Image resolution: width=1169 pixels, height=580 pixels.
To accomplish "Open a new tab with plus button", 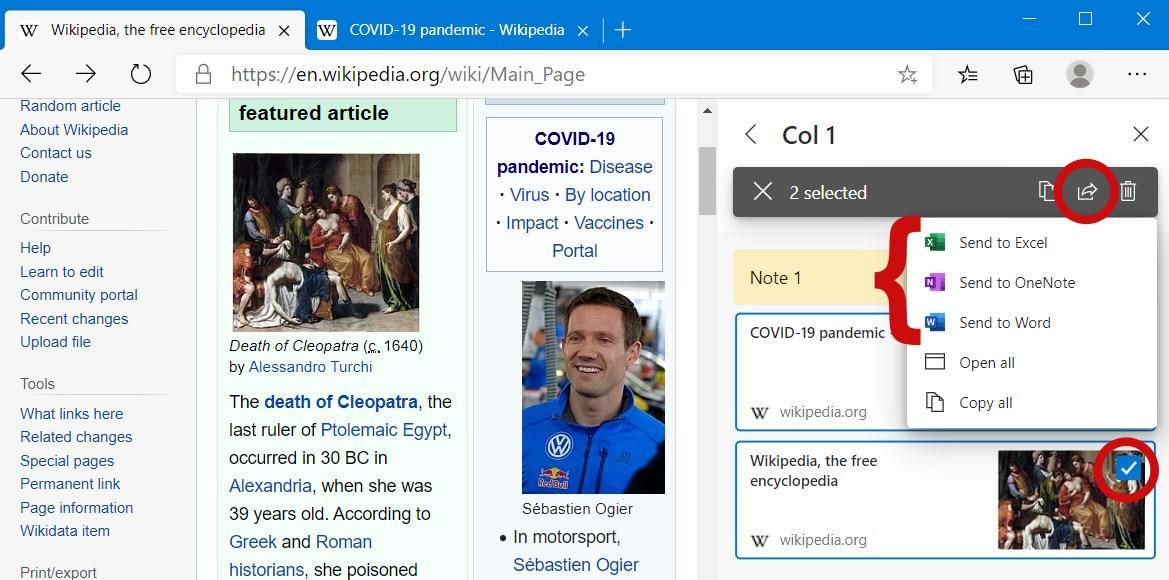I will [x=623, y=30].
